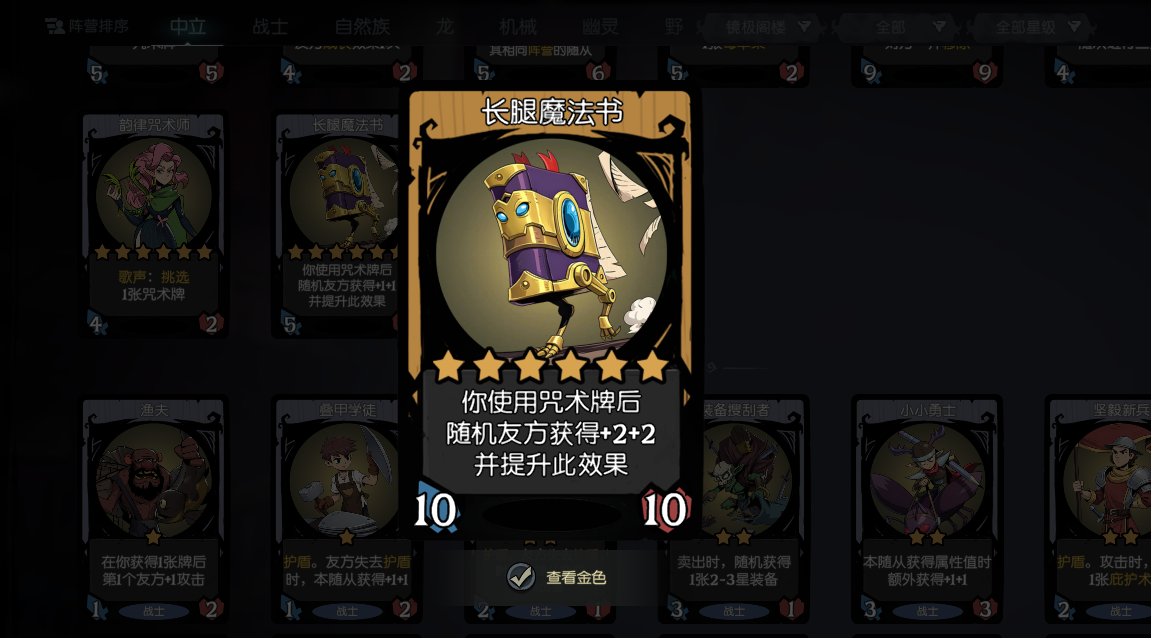This screenshot has height=638, width=1151.
Task: Select the 自然族 tab
Action: 362,27
